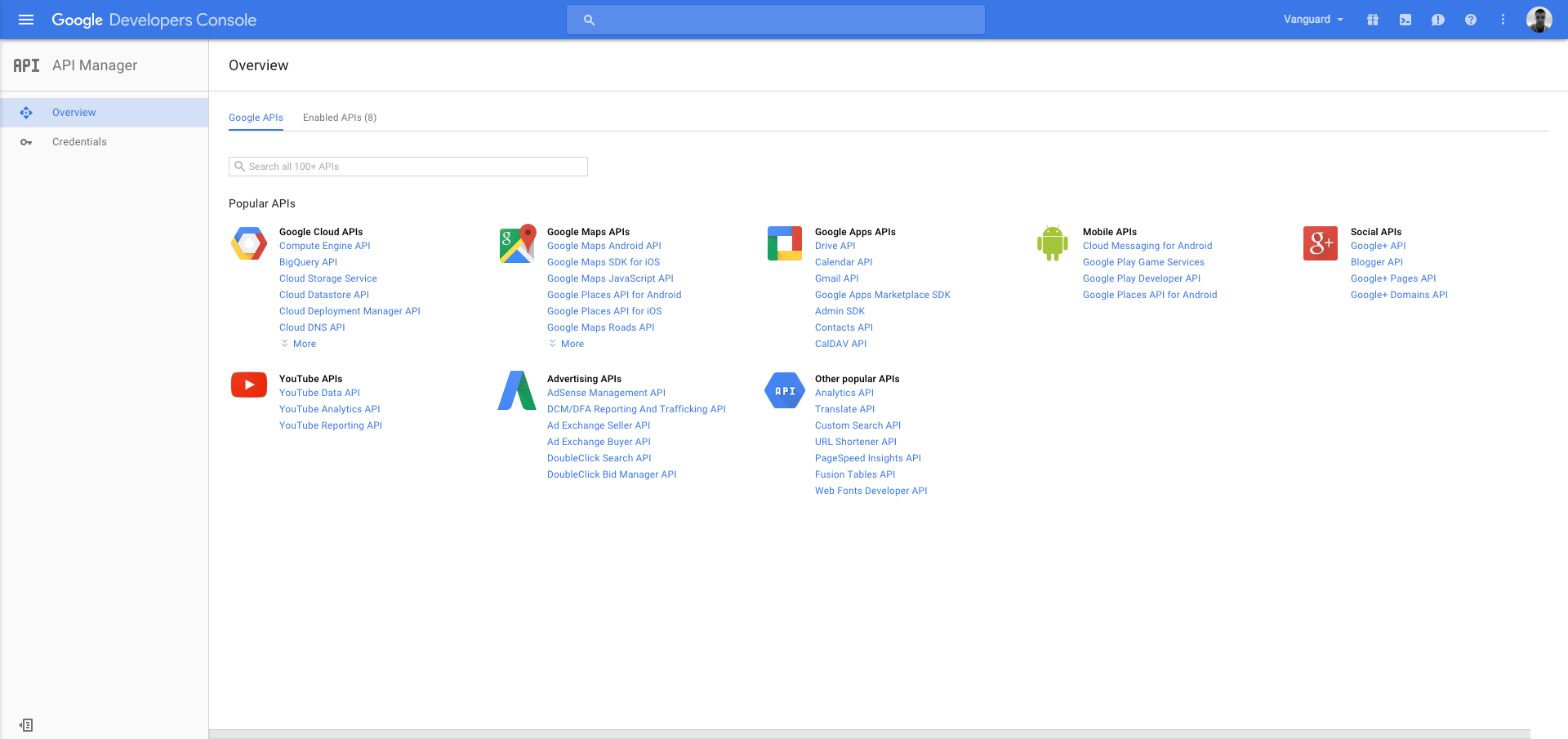The width and height of the screenshot is (1568, 739).
Task: Select Credentials in the sidebar
Action: 104,142
